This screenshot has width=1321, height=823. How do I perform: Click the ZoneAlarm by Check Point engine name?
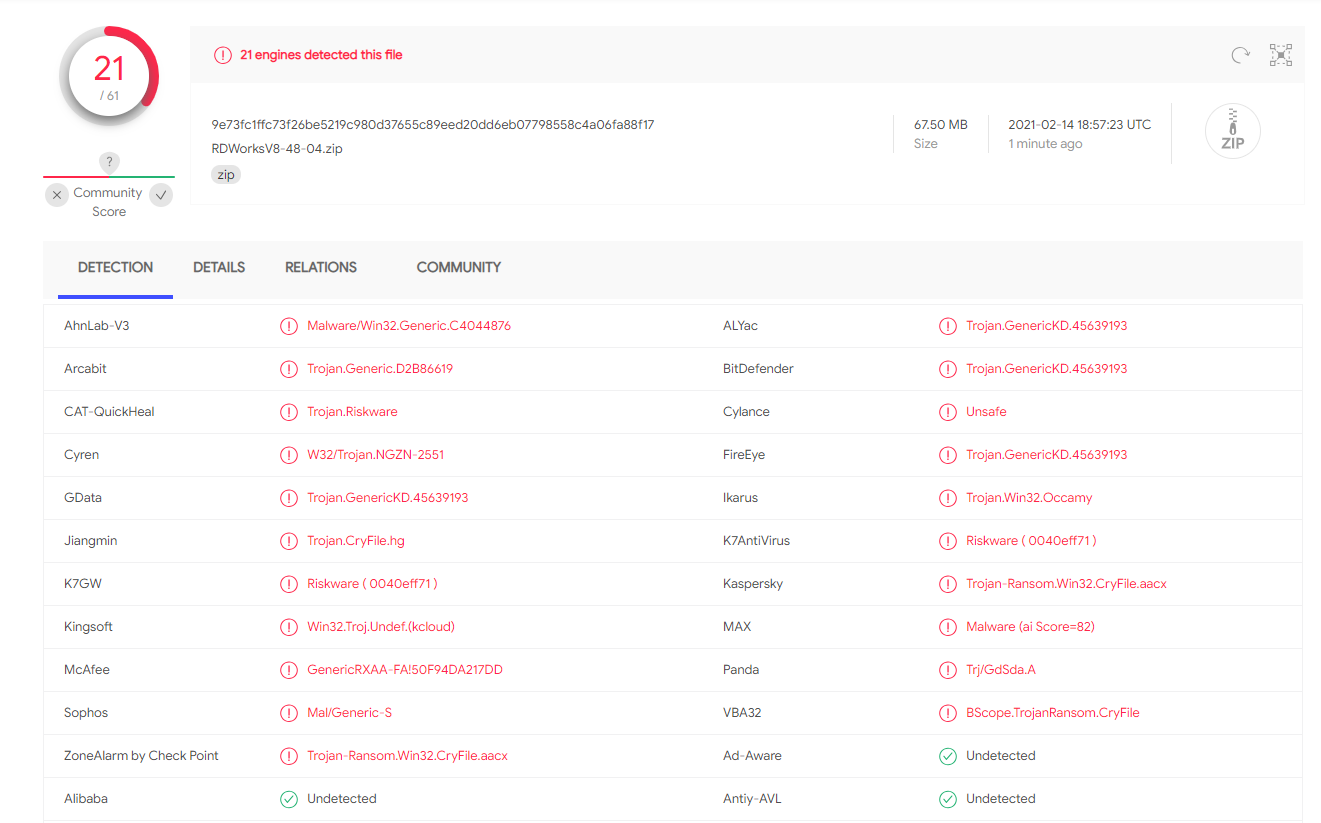click(141, 756)
